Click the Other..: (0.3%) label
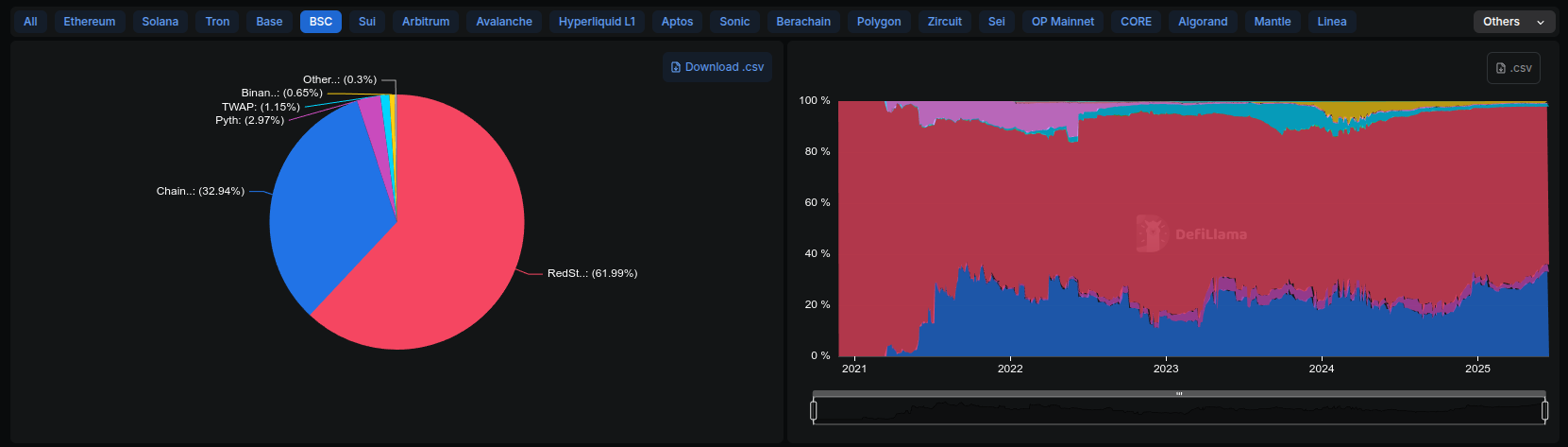1568x447 pixels. pyautogui.click(x=340, y=79)
